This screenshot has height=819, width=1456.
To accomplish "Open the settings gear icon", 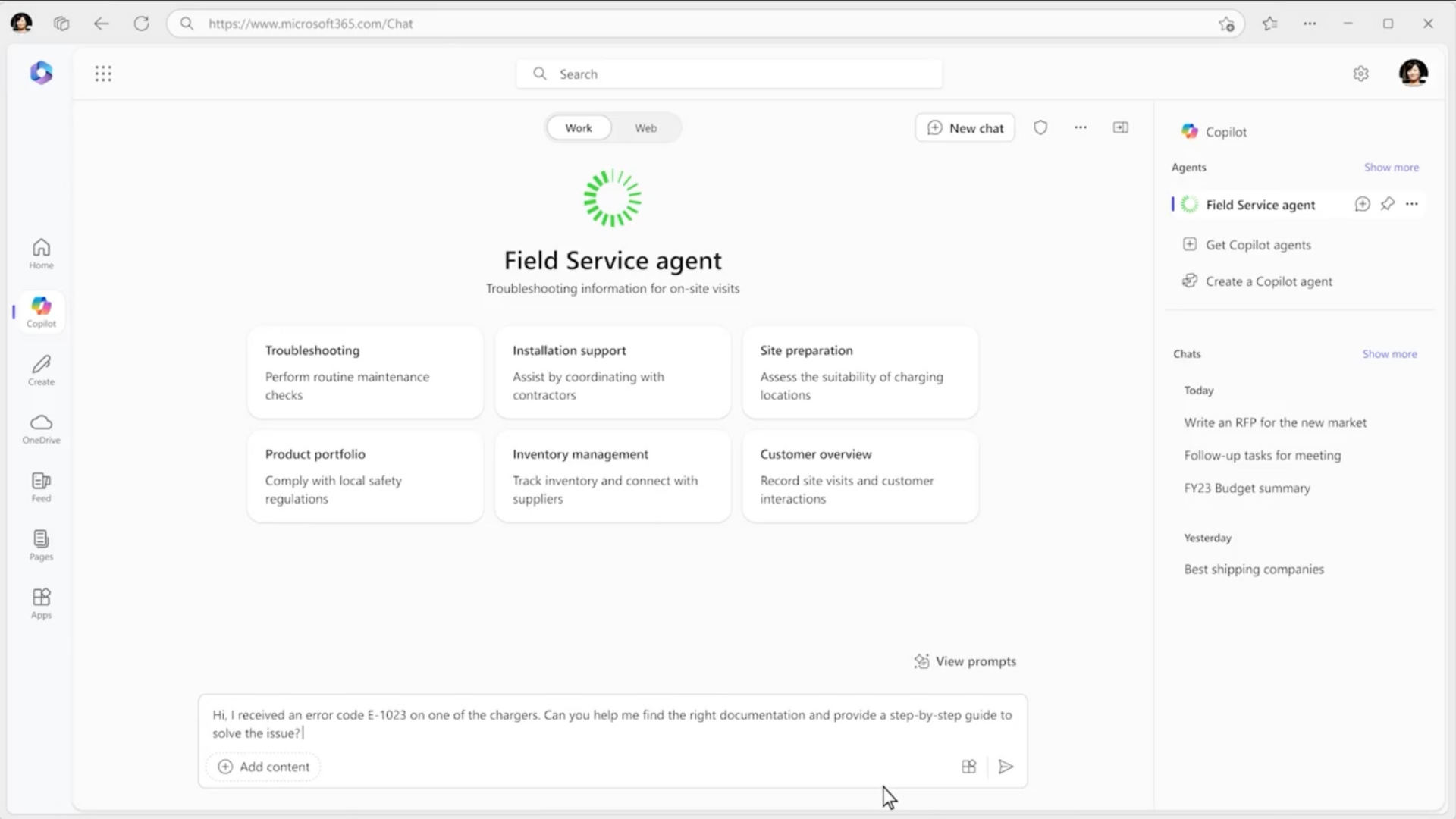I will click(1360, 74).
